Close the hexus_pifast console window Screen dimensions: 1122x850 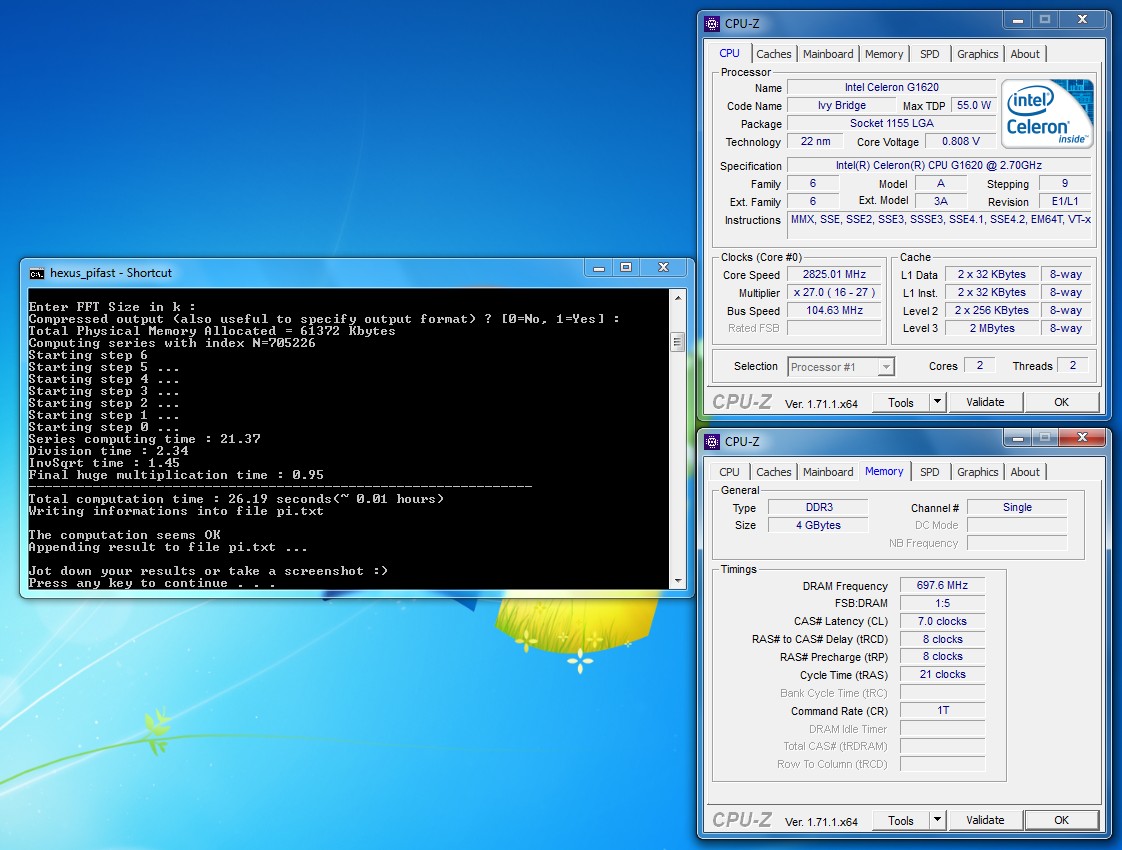(663, 268)
